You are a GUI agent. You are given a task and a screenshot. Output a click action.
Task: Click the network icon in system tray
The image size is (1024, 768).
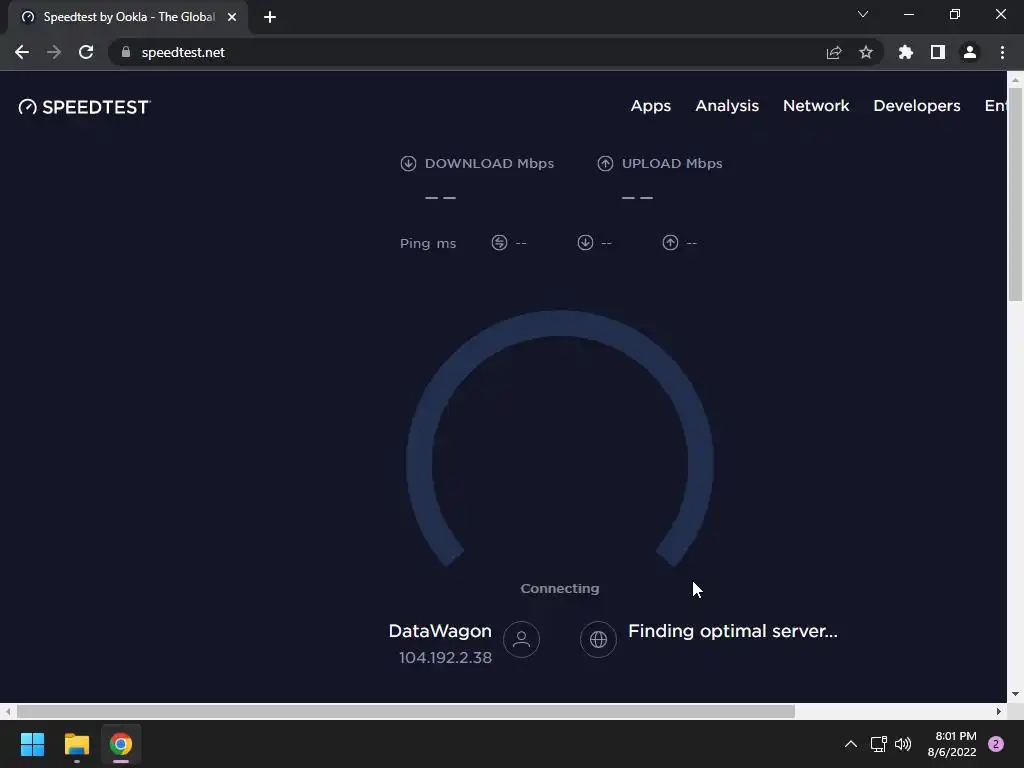[x=879, y=744]
